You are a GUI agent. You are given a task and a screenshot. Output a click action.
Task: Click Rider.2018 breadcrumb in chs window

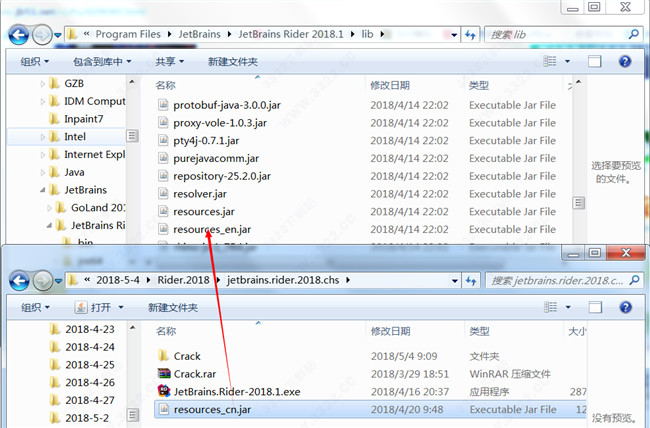coord(183,280)
